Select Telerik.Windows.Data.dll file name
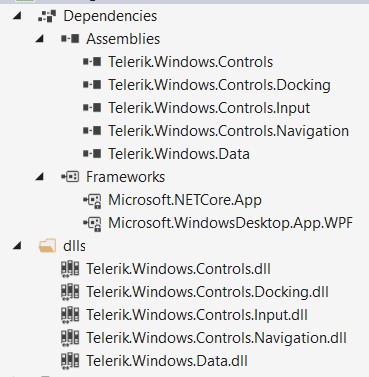The image size is (369, 377). [167, 361]
